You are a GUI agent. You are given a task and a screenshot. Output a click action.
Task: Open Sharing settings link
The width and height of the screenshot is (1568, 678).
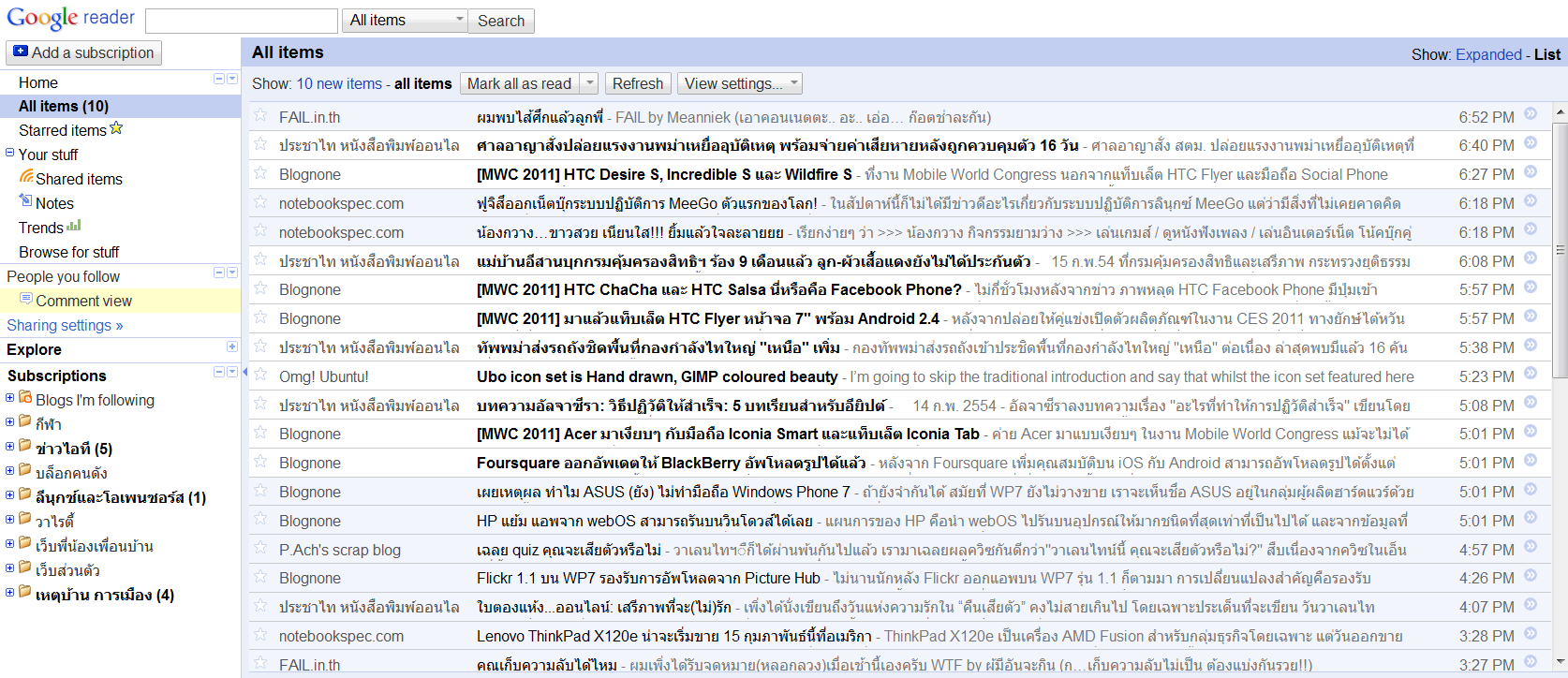[x=65, y=325]
